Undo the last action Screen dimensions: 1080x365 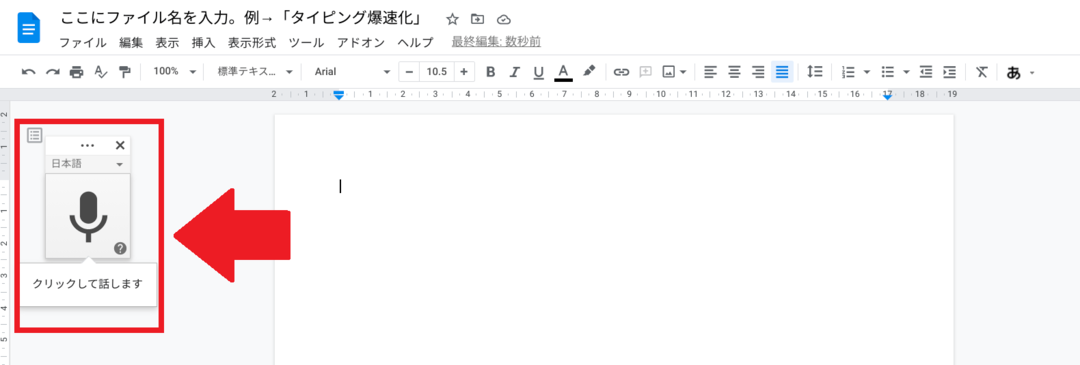pos(28,72)
